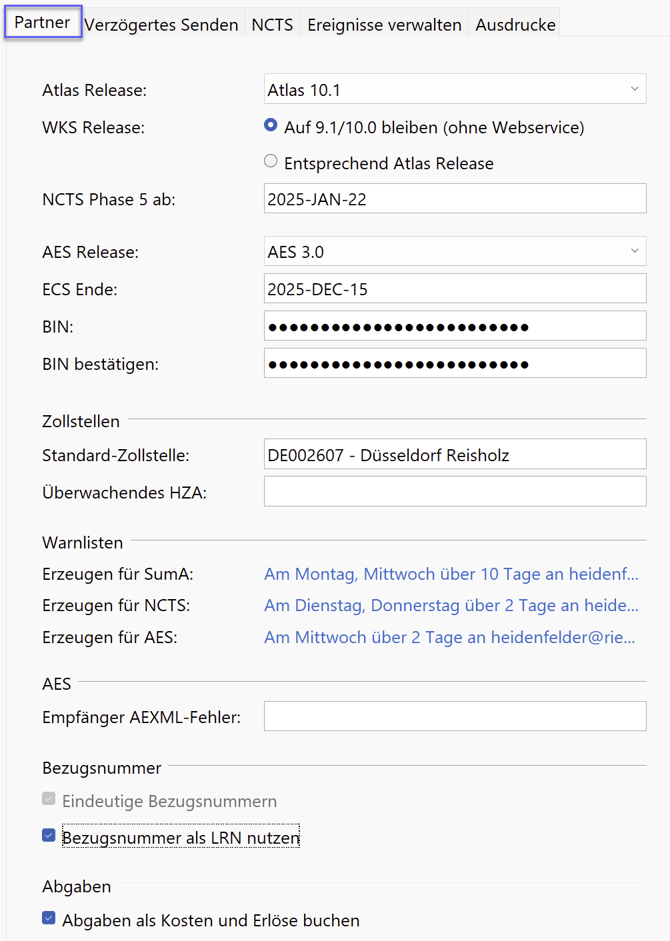Select 'Auf 9.1/10.0 bleiben' radio option
The image size is (670, 941).
point(271,127)
